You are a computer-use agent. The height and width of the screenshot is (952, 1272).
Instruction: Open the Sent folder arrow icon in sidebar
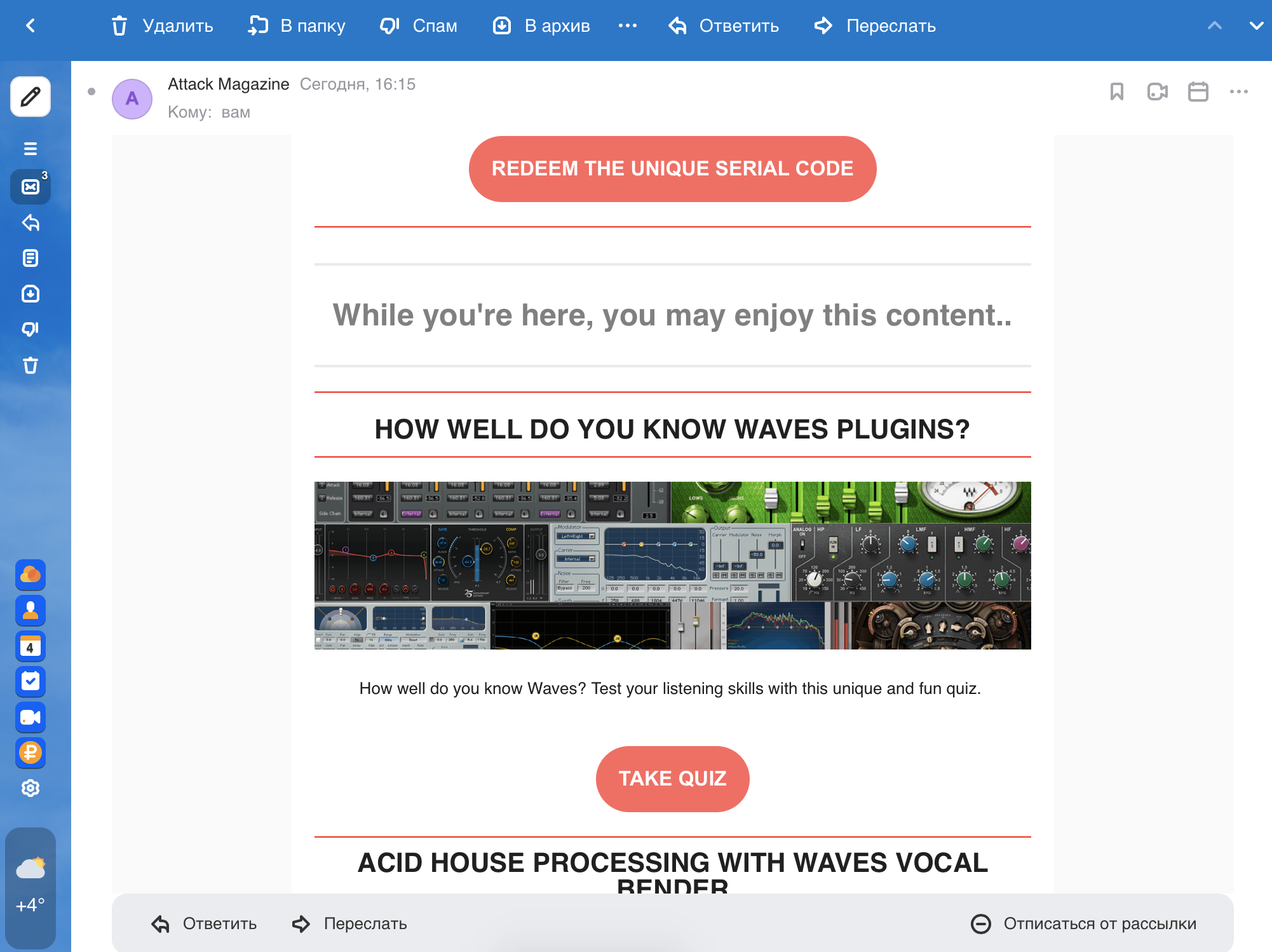coord(30,222)
